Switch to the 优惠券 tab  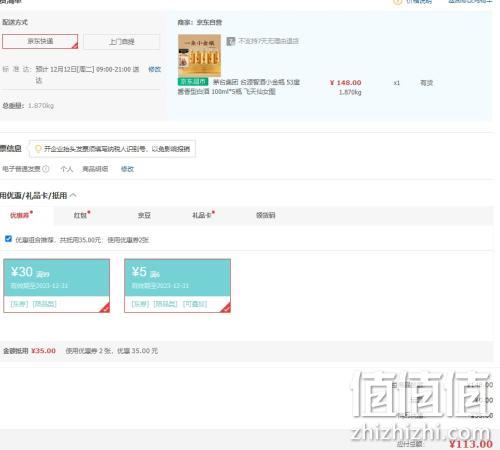tap(21, 215)
